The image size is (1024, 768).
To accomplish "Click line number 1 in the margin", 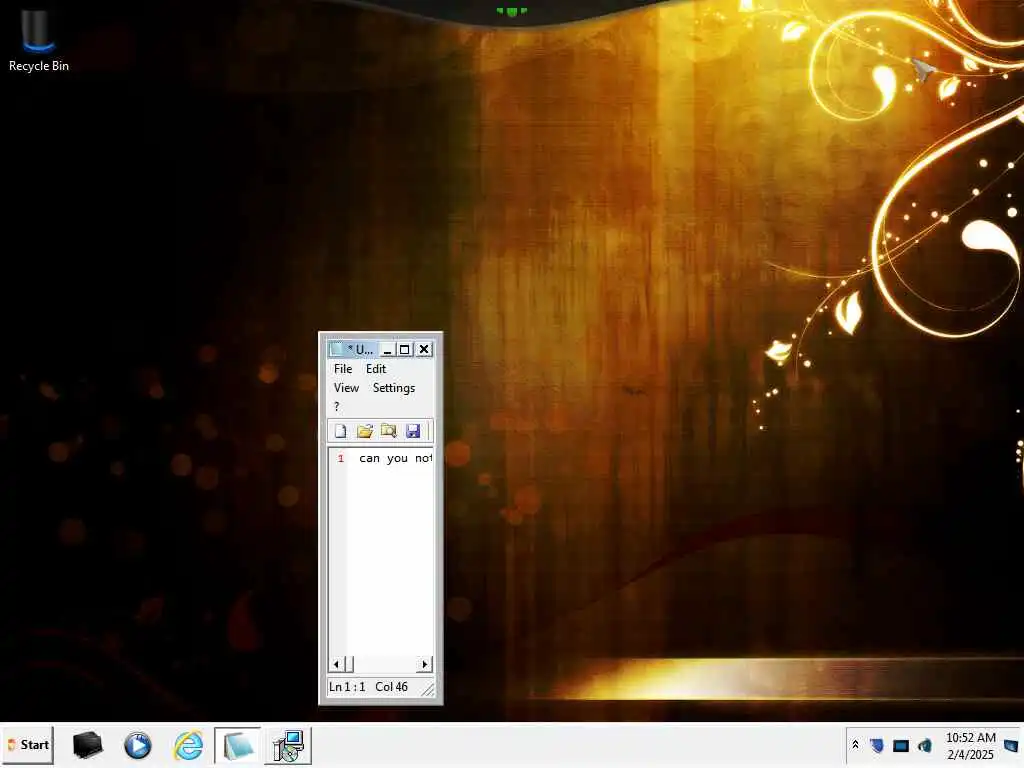I will click(340, 458).
